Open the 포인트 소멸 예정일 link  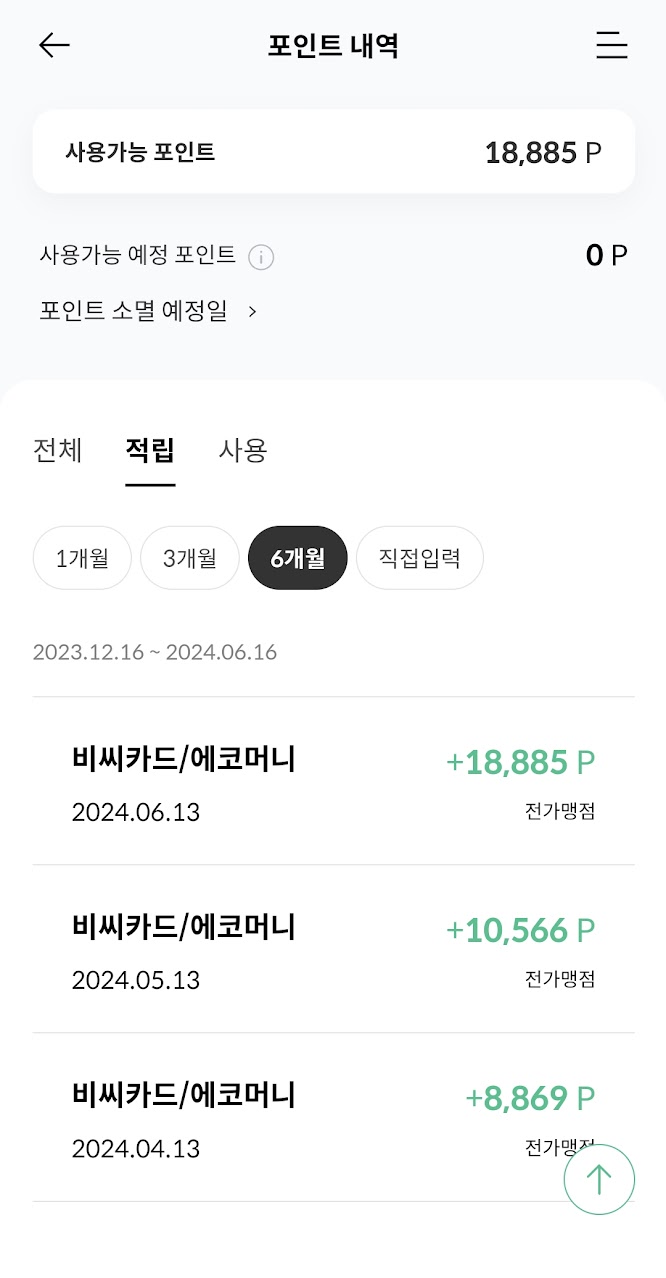click(x=140, y=311)
